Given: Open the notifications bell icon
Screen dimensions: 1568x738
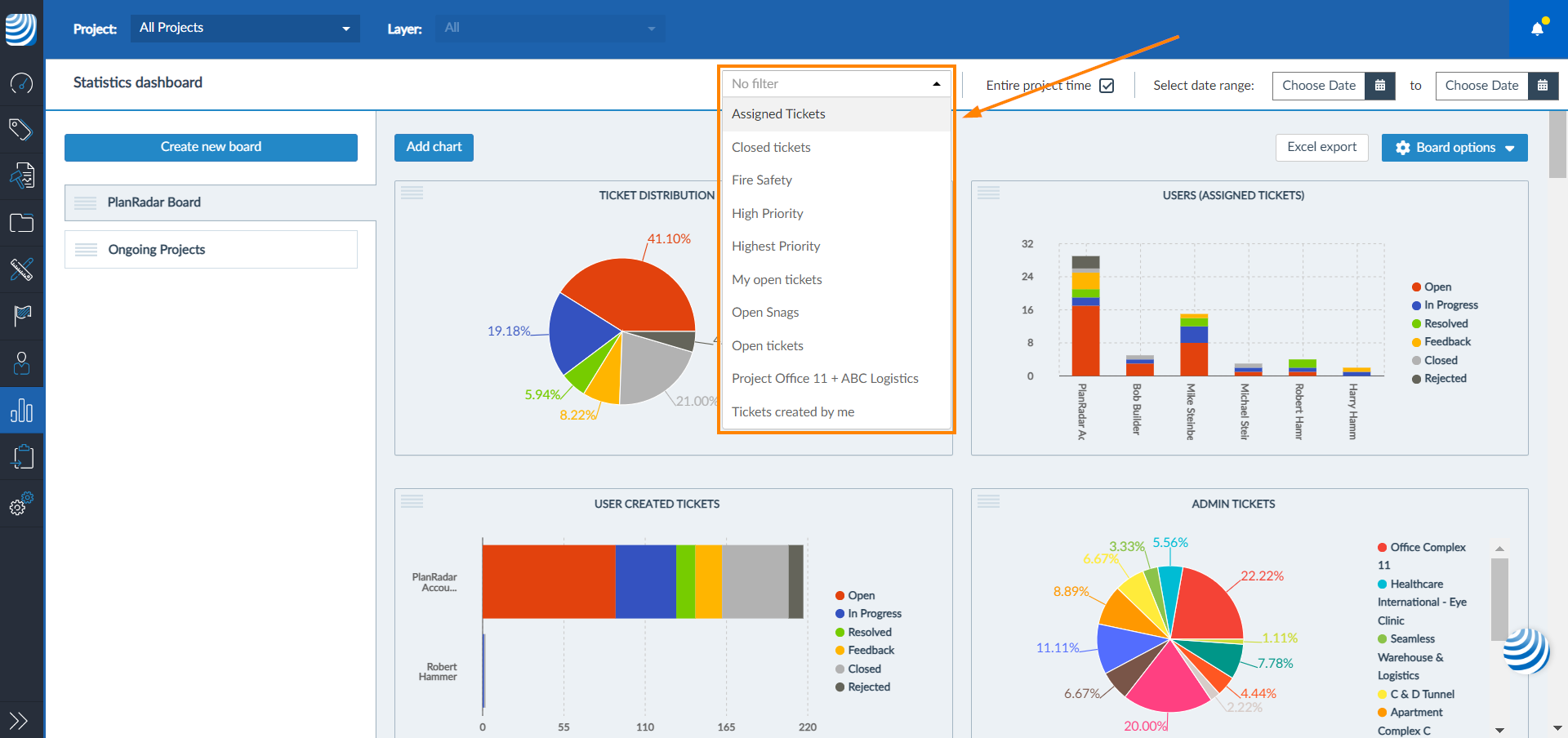Looking at the screenshot, I should 1537,29.
